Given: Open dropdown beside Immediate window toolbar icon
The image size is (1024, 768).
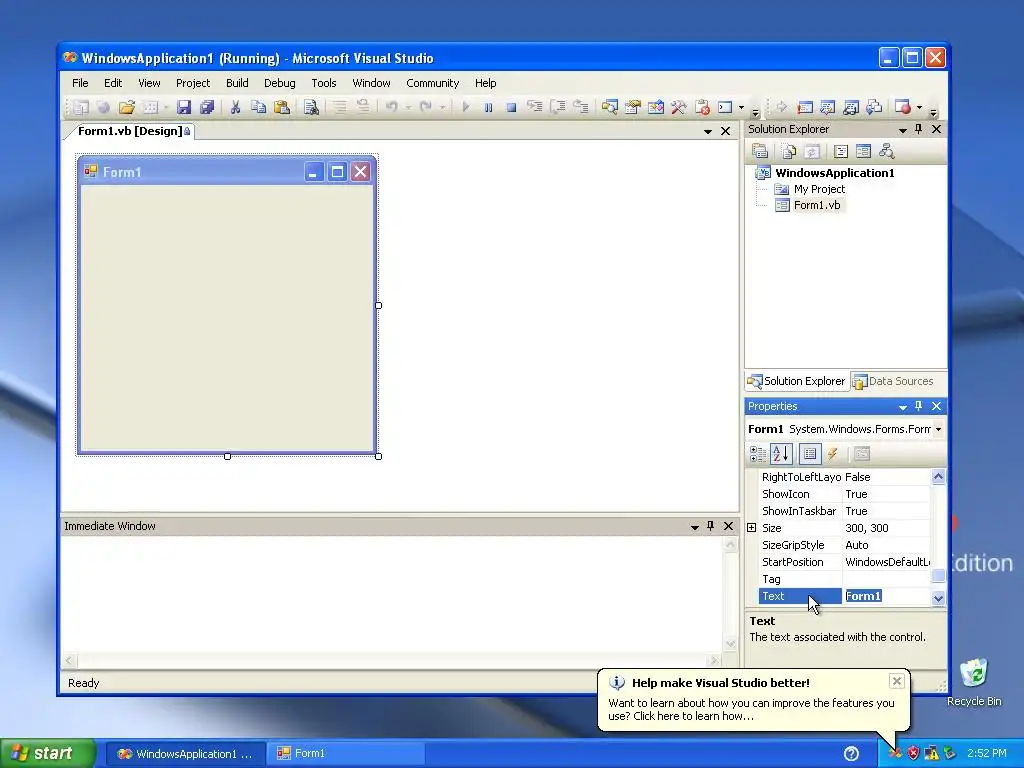Looking at the screenshot, I should tap(741, 107).
